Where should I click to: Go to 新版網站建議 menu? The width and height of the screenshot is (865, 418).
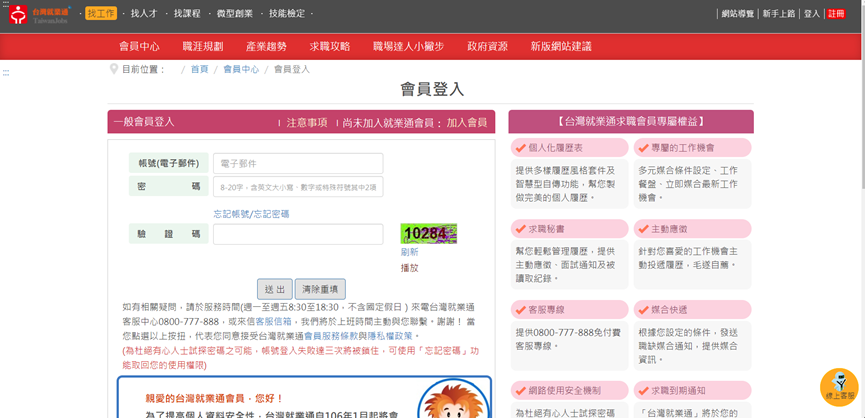point(561,46)
